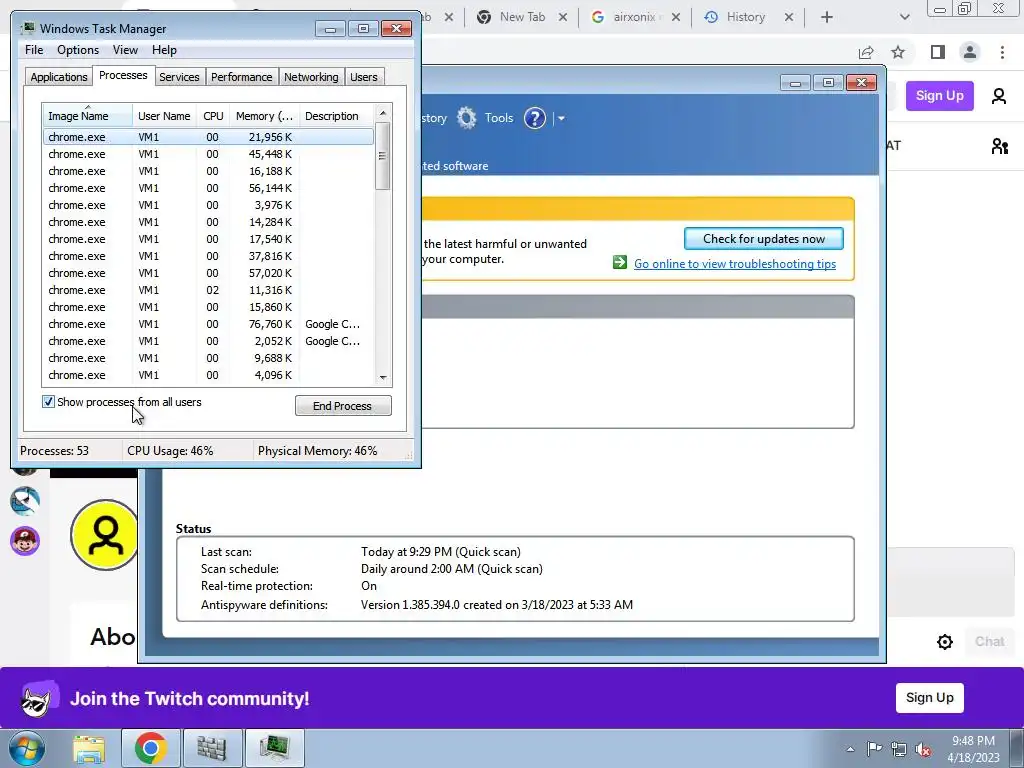Open the blue bird avatar channel in sidebar

(25, 502)
